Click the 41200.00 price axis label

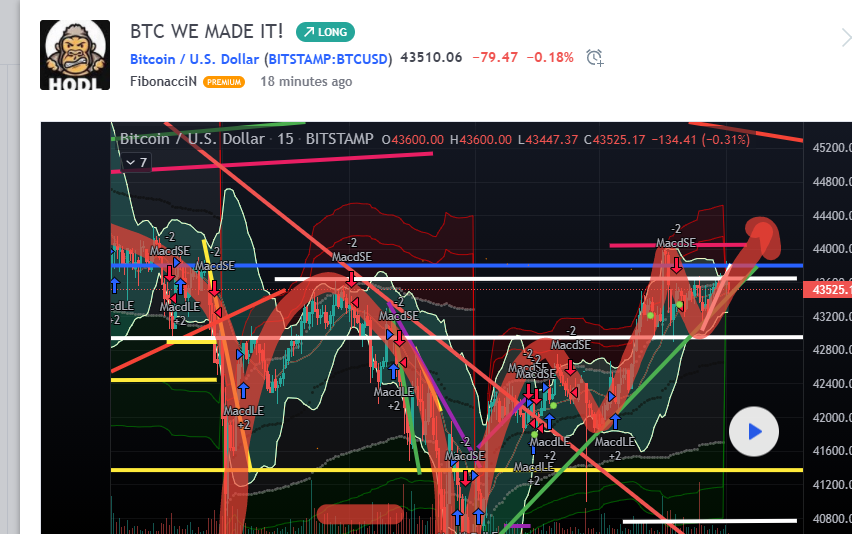point(828,485)
